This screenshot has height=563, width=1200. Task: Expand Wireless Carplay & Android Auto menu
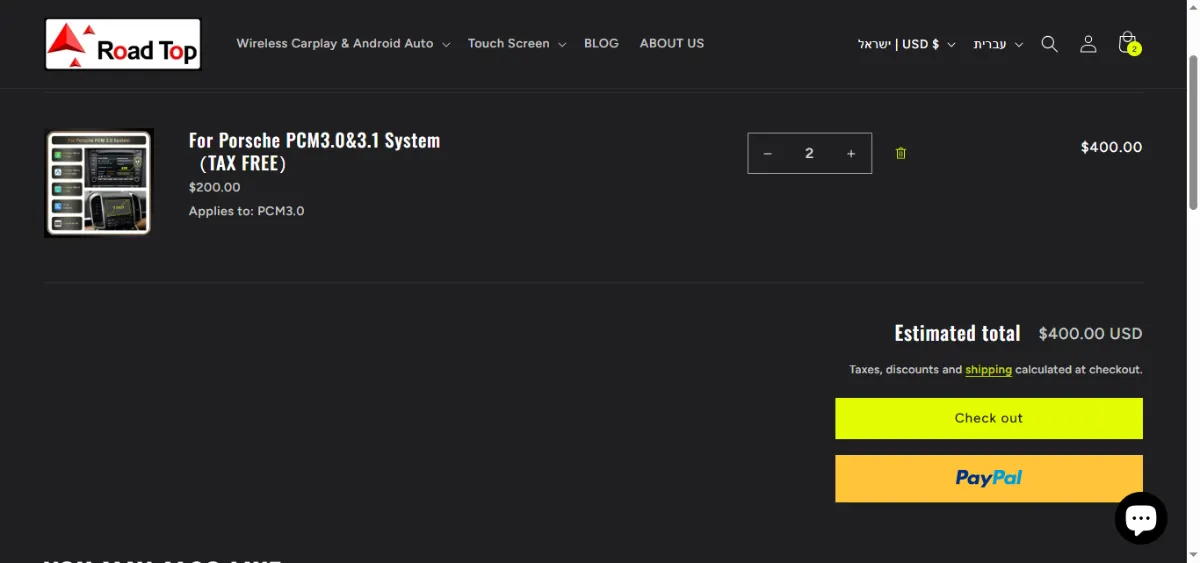[343, 44]
